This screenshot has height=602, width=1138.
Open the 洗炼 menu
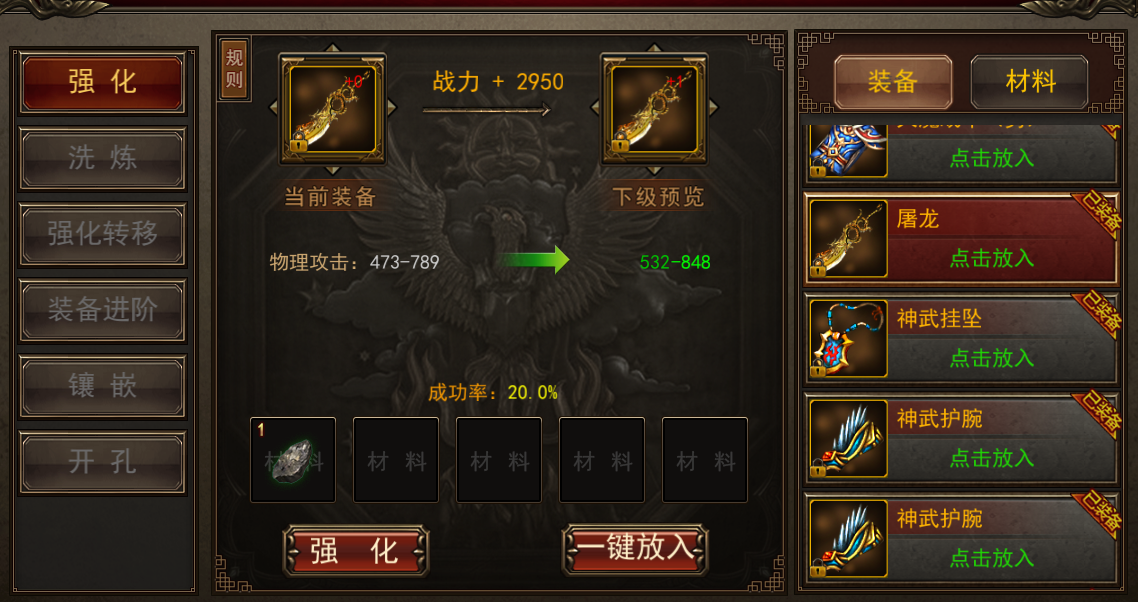102,158
